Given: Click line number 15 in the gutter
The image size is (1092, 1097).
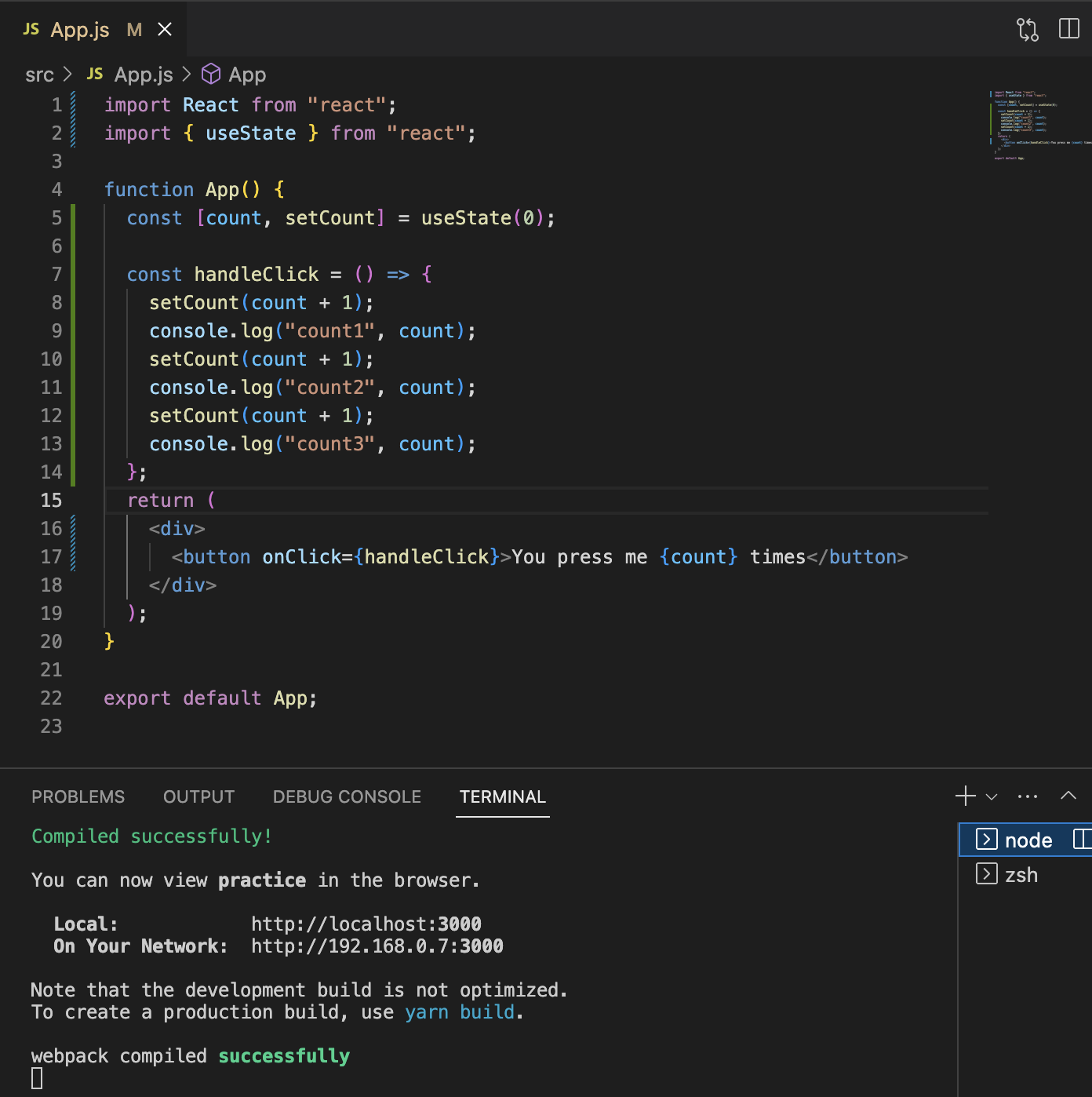Looking at the screenshot, I should [51, 500].
